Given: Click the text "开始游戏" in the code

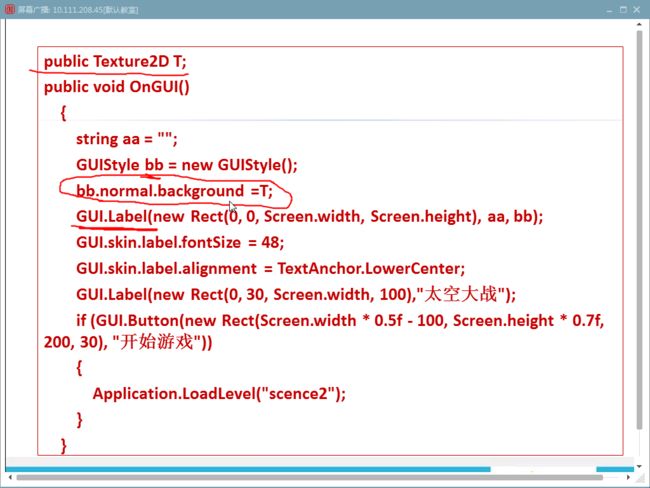Looking at the screenshot, I should [x=157, y=342].
